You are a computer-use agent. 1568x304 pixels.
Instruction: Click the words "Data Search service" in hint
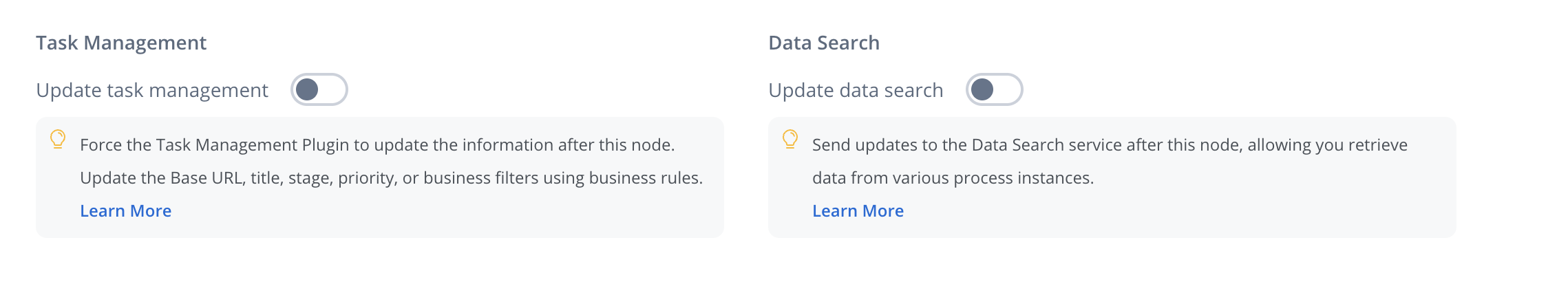pos(1047,145)
